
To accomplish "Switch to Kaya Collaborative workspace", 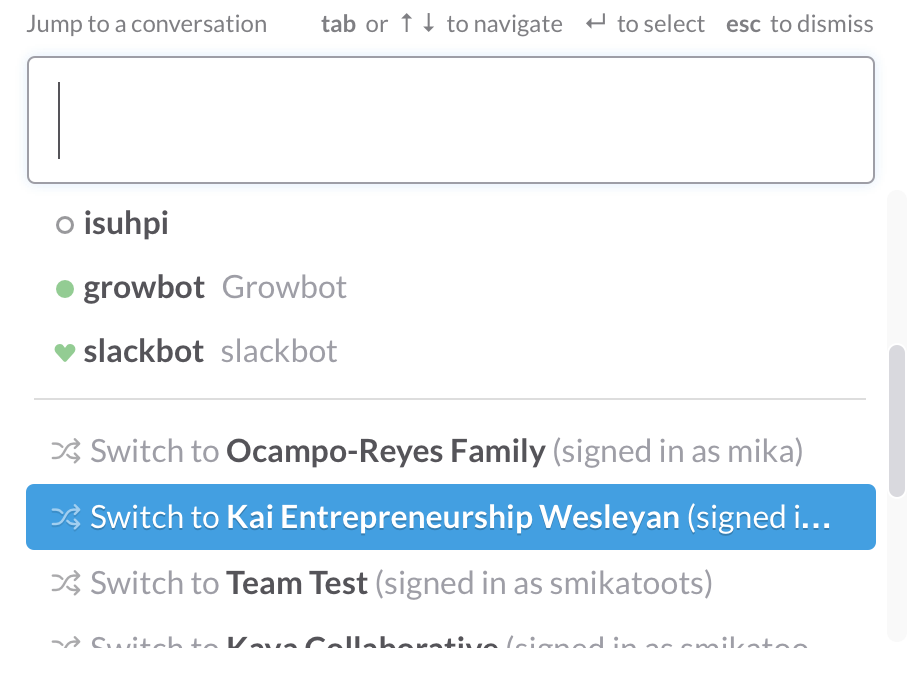I will (x=362, y=643).
